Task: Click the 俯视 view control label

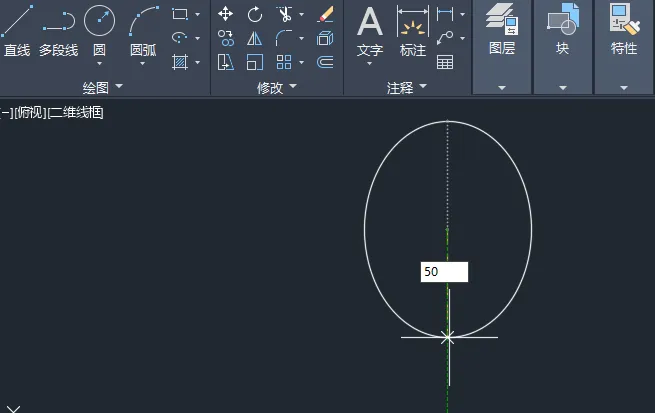Action: pyautogui.click(x=30, y=112)
